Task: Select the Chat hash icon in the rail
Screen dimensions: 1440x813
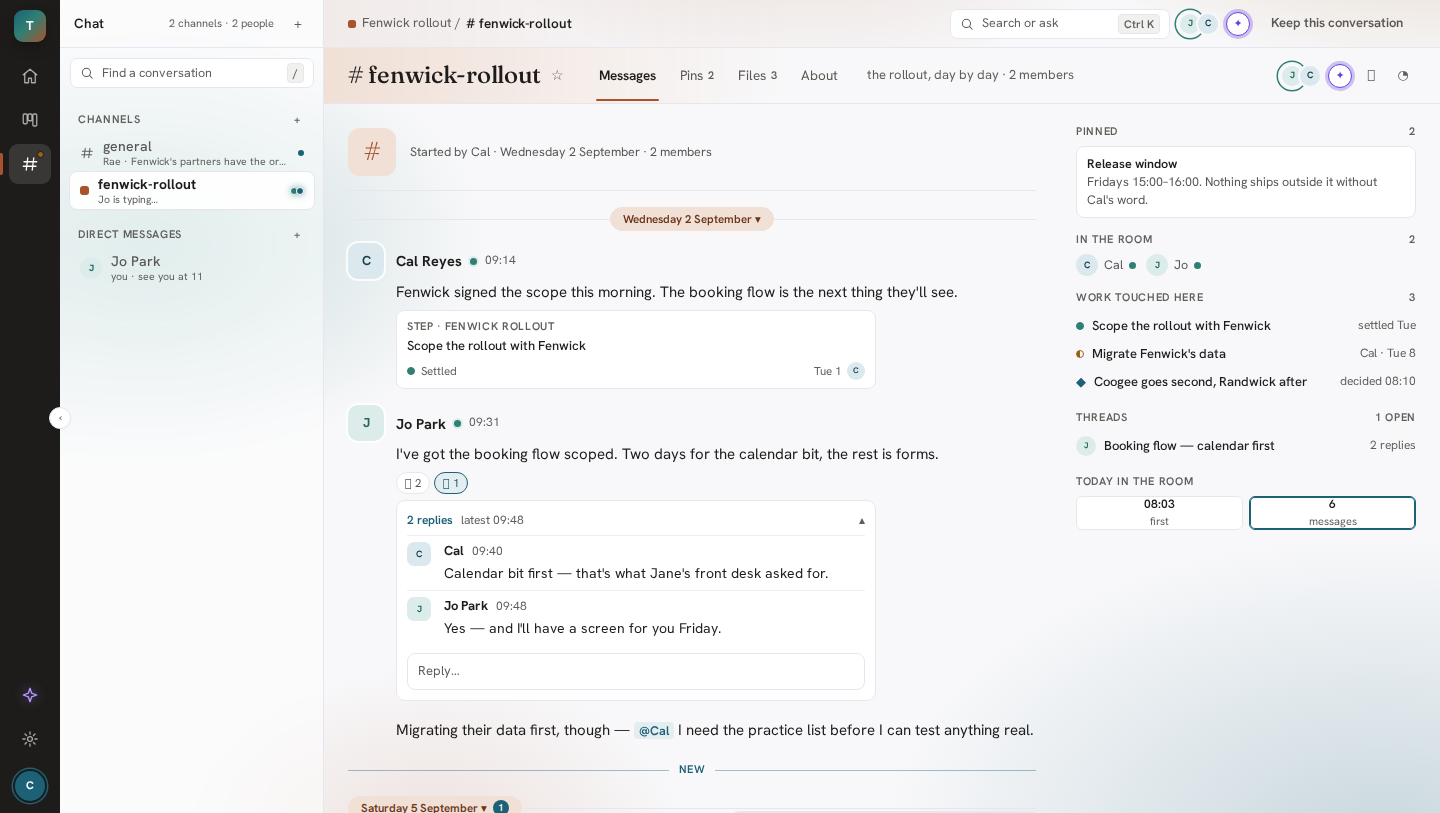Action: tap(30, 164)
